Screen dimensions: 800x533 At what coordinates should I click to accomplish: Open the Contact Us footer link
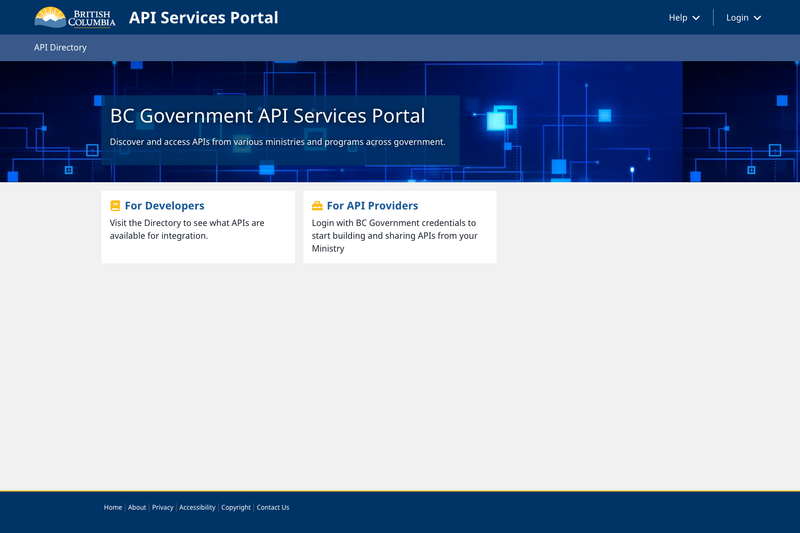(273, 507)
